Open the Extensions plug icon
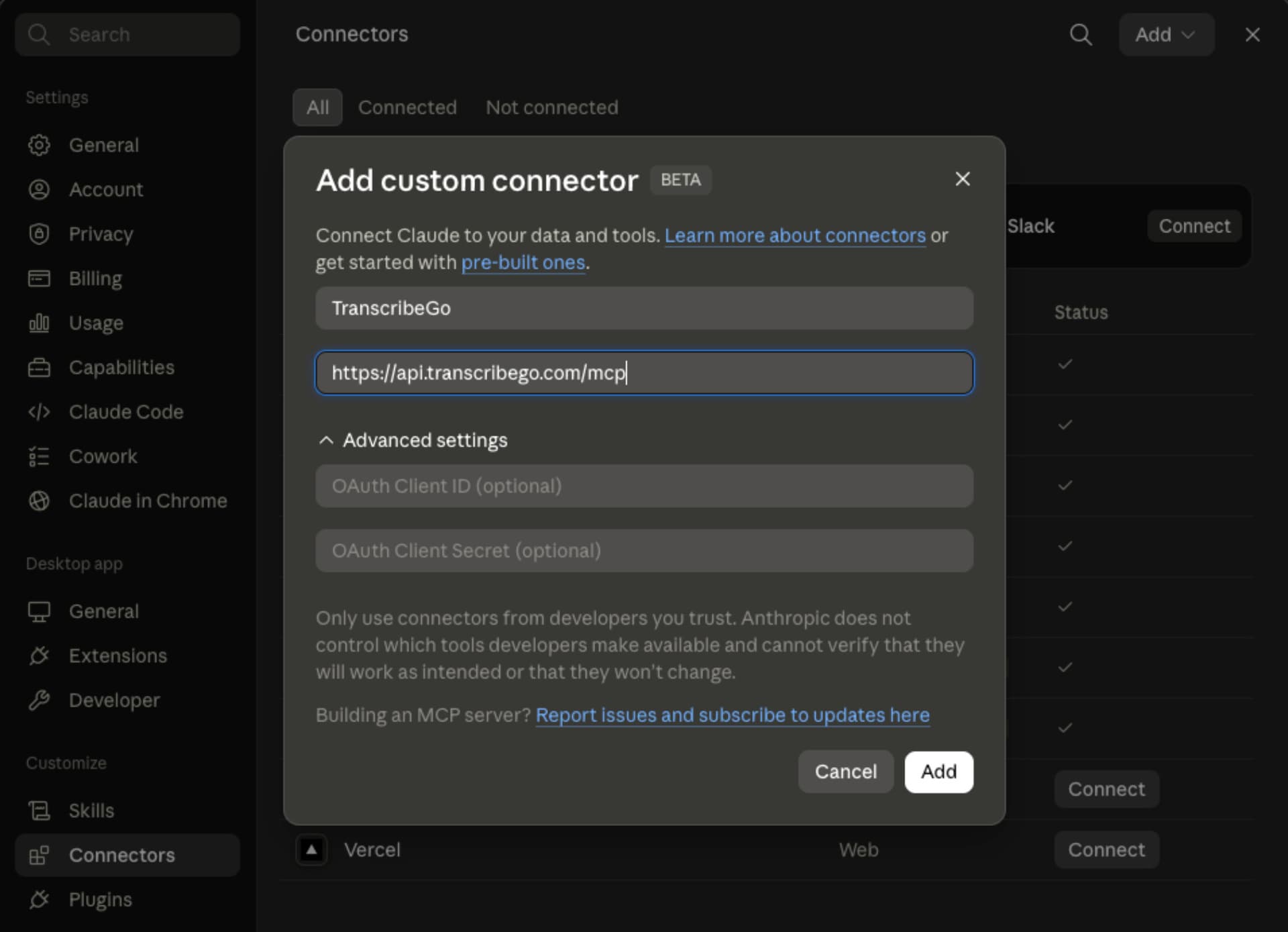Viewport: 1288px width, 932px height. click(39, 656)
